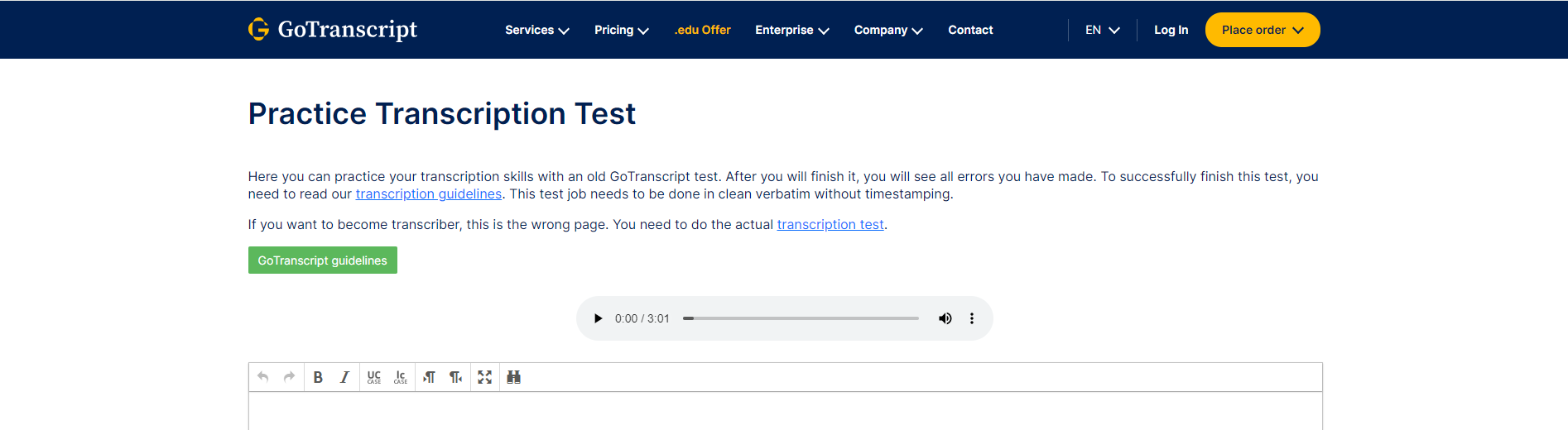The width and height of the screenshot is (1568, 430).
Task: Toggle bold formatting
Action: point(318,377)
